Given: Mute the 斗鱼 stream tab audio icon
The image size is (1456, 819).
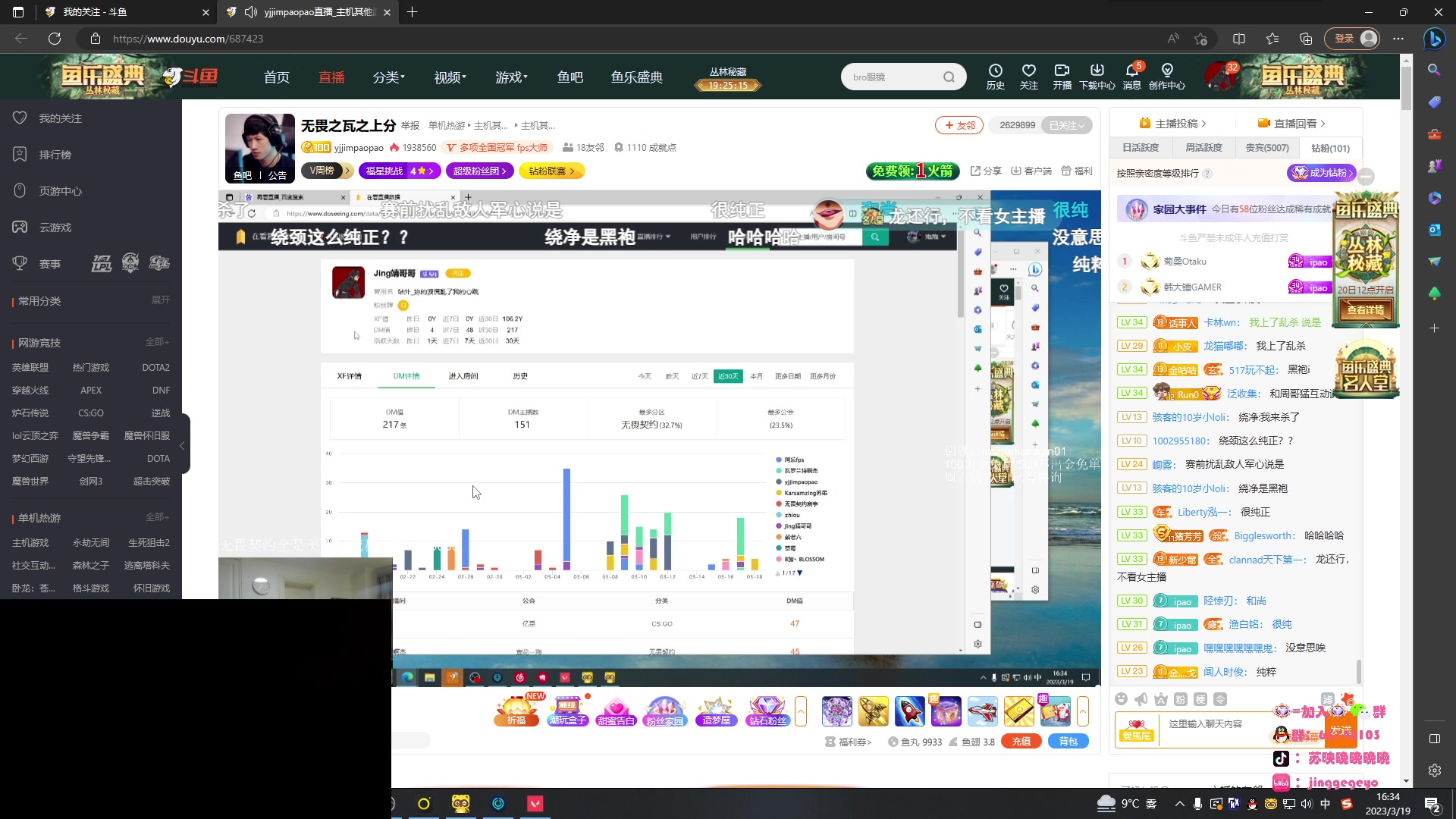Looking at the screenshot, I should 251,12.
